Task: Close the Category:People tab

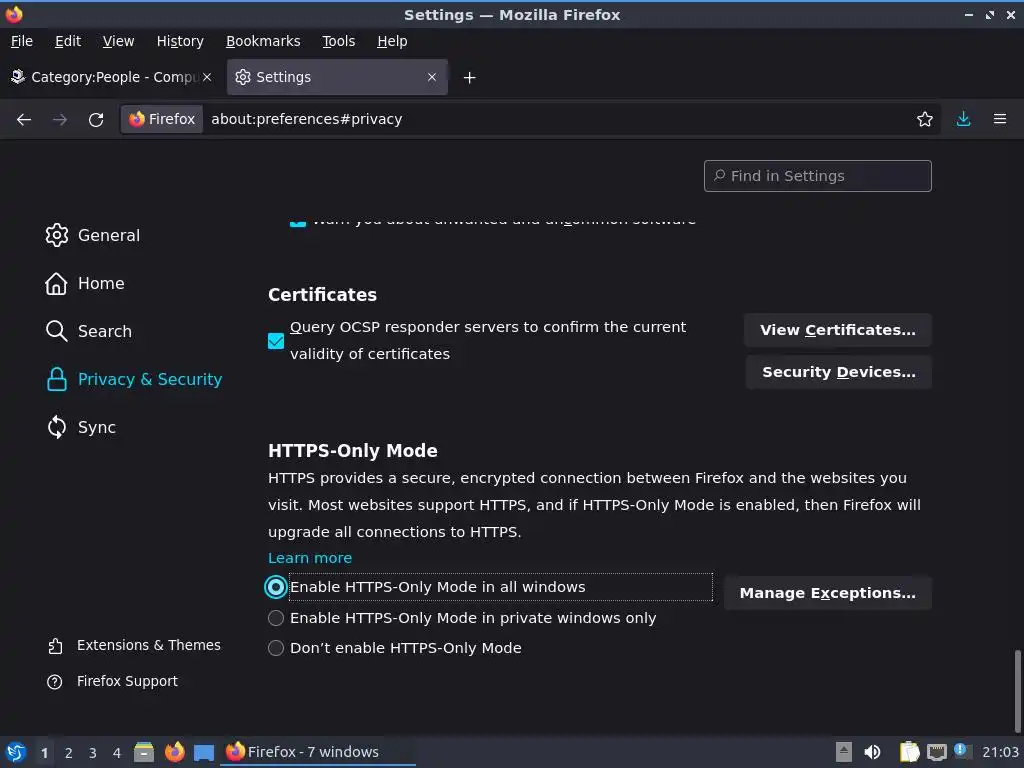Action: (x=207, y=77)
